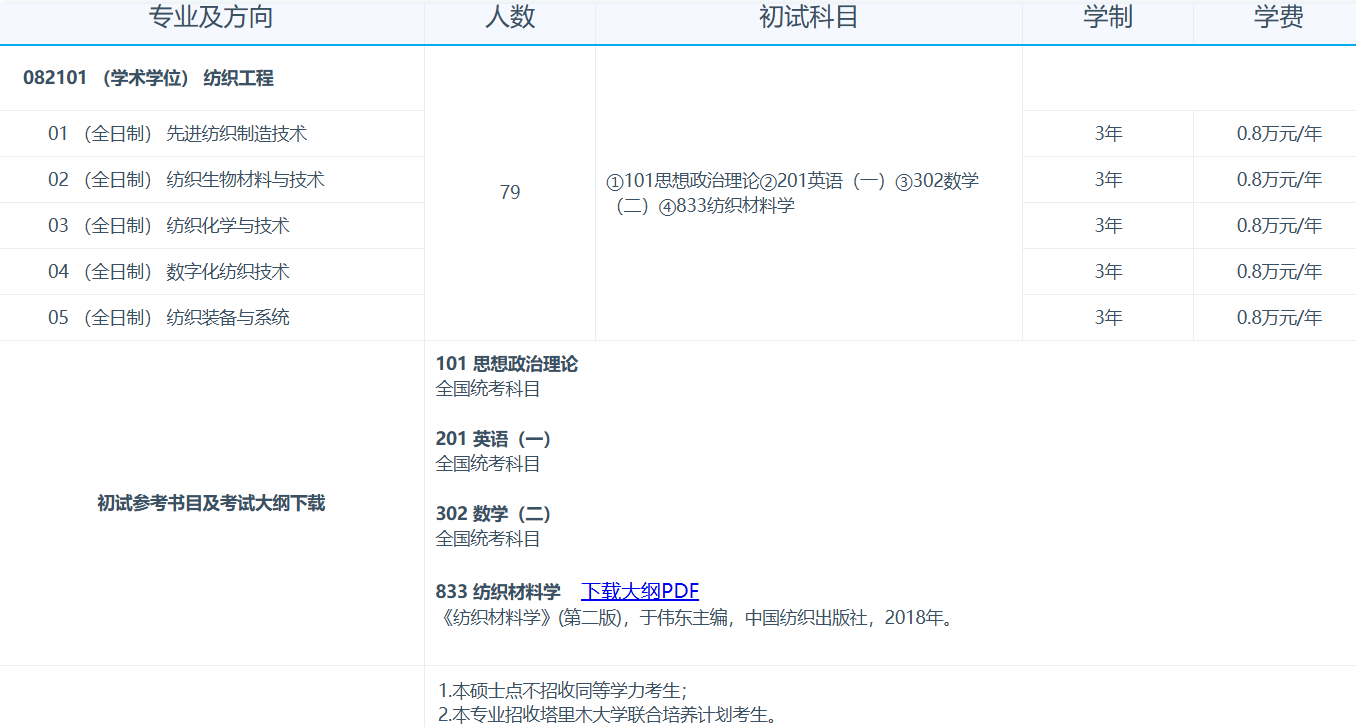Click the enrollment number 79 cell
Image resolution: width=1356 pixels, height=727 pixels.
[510, 192]
